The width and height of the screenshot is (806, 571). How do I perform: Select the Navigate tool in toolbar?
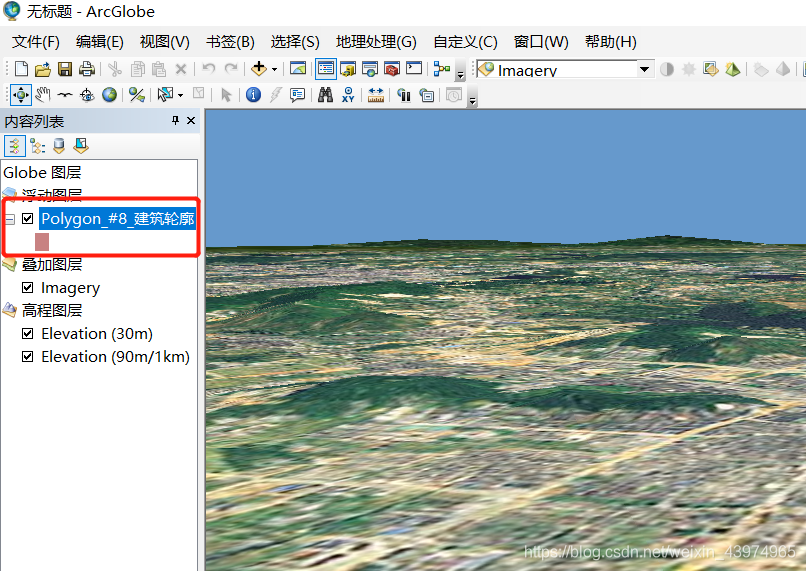[21, 95]
